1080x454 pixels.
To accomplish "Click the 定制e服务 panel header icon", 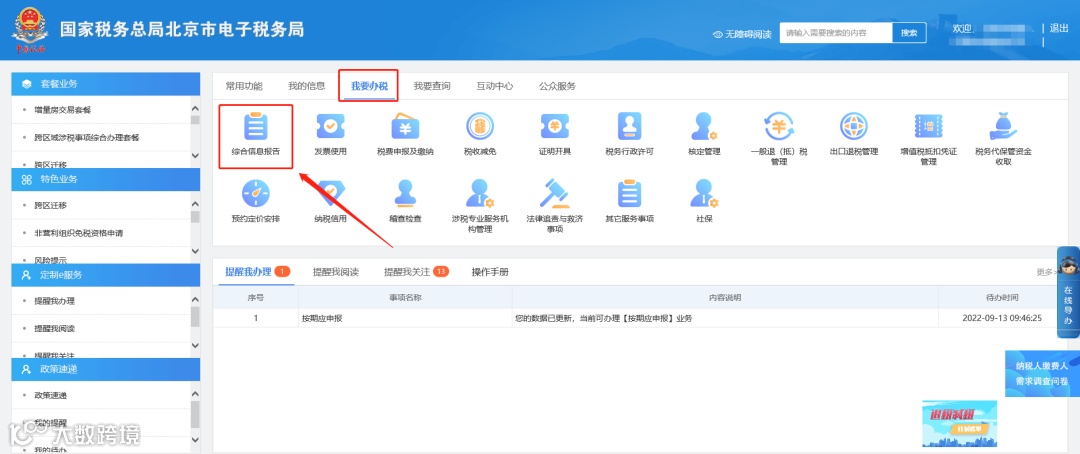I will click(x=27, y=274).
